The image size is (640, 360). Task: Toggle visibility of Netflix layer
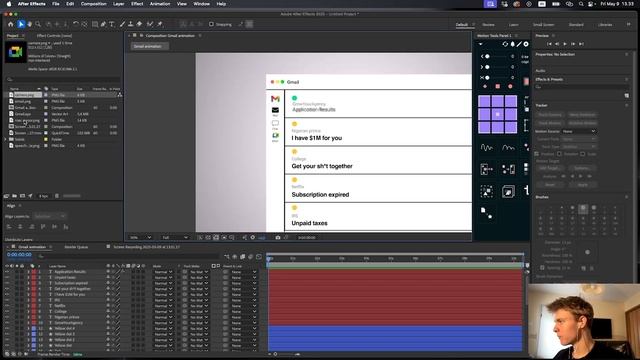pyautogui.click(x=7, y=306)
